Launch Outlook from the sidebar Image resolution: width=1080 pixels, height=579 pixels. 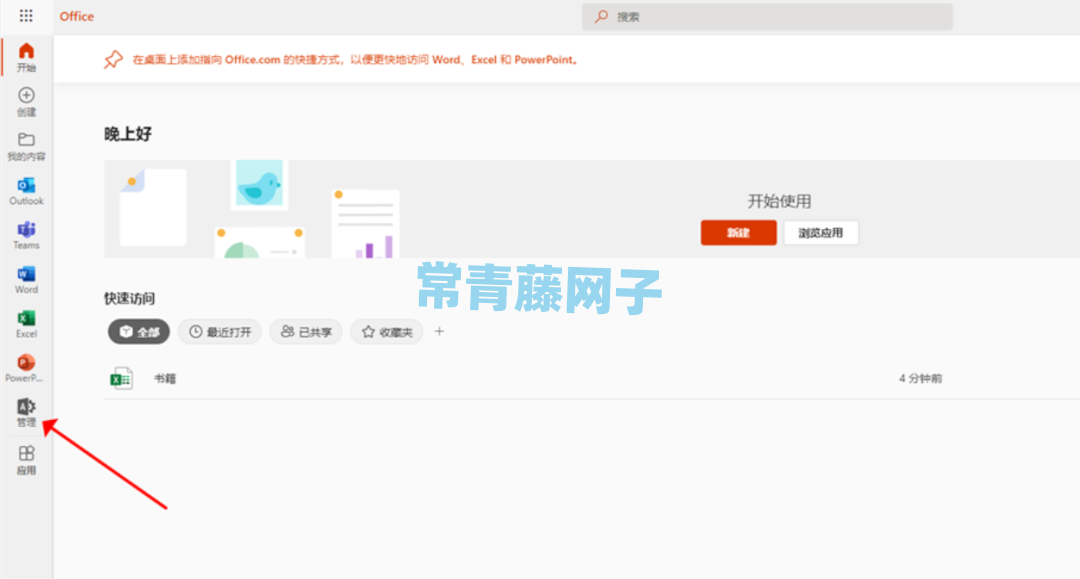(x=26, y=191)
